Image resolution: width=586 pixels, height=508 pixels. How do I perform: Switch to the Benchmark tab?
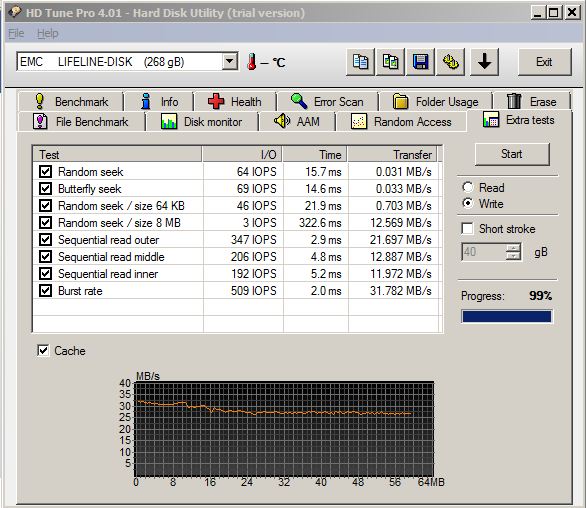[71, 102]
